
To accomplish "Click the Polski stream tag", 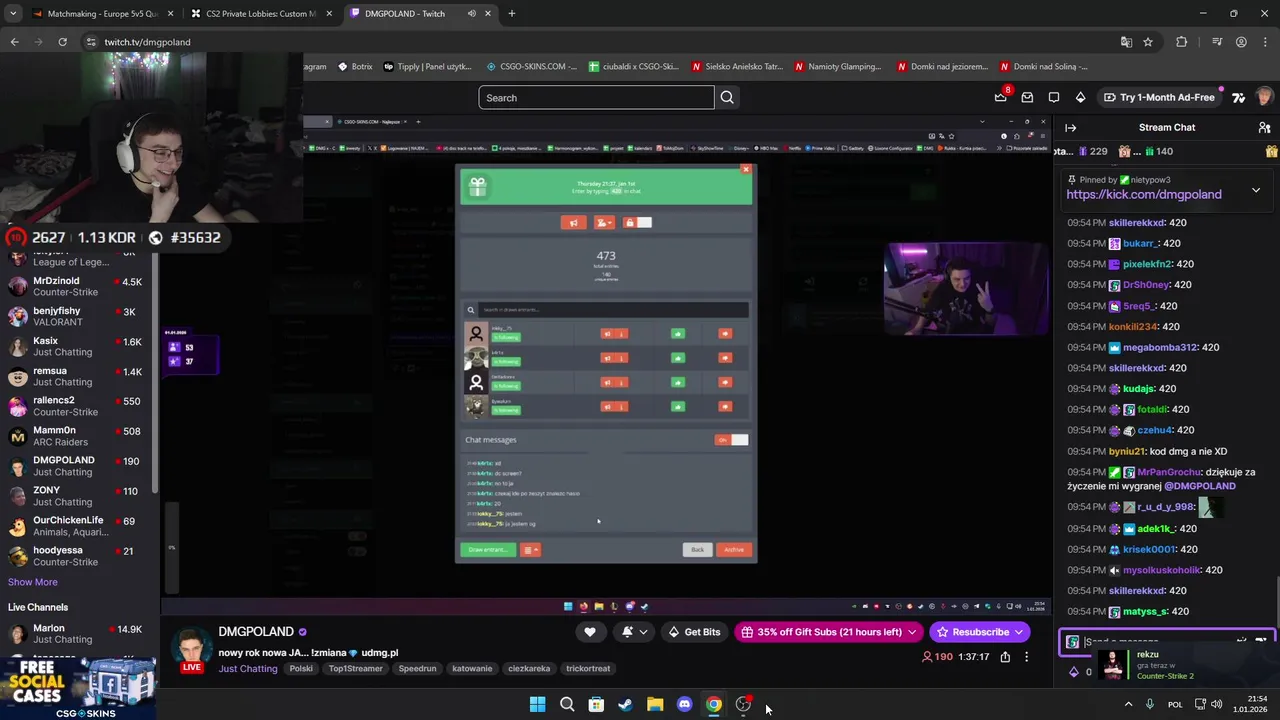I will [x=301, y=669].
